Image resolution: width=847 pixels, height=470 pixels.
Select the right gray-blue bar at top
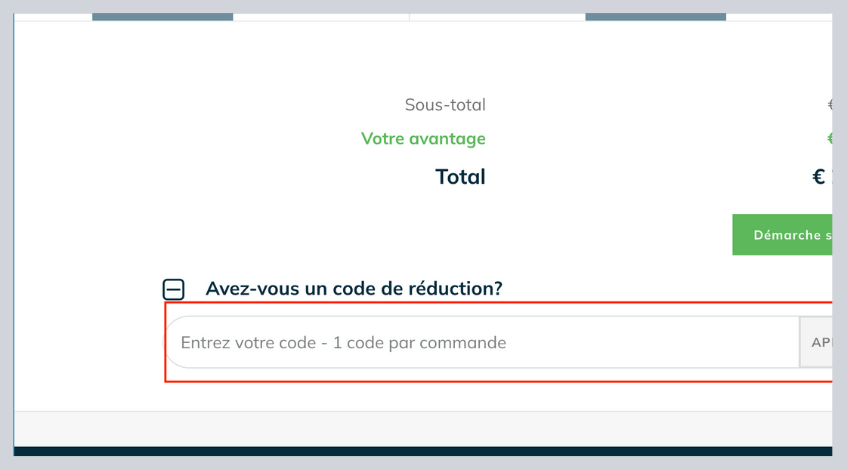pyautogui.click(x=655, y=17)
